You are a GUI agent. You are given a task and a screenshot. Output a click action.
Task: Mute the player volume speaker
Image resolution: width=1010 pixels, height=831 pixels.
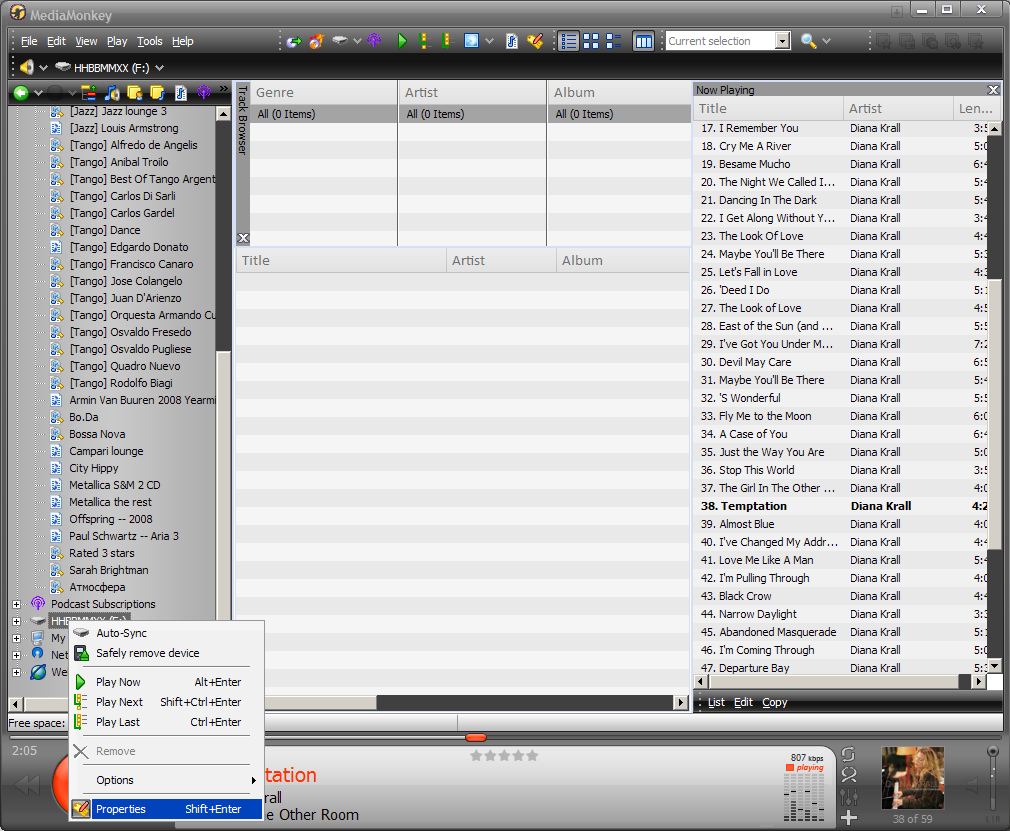973,785
